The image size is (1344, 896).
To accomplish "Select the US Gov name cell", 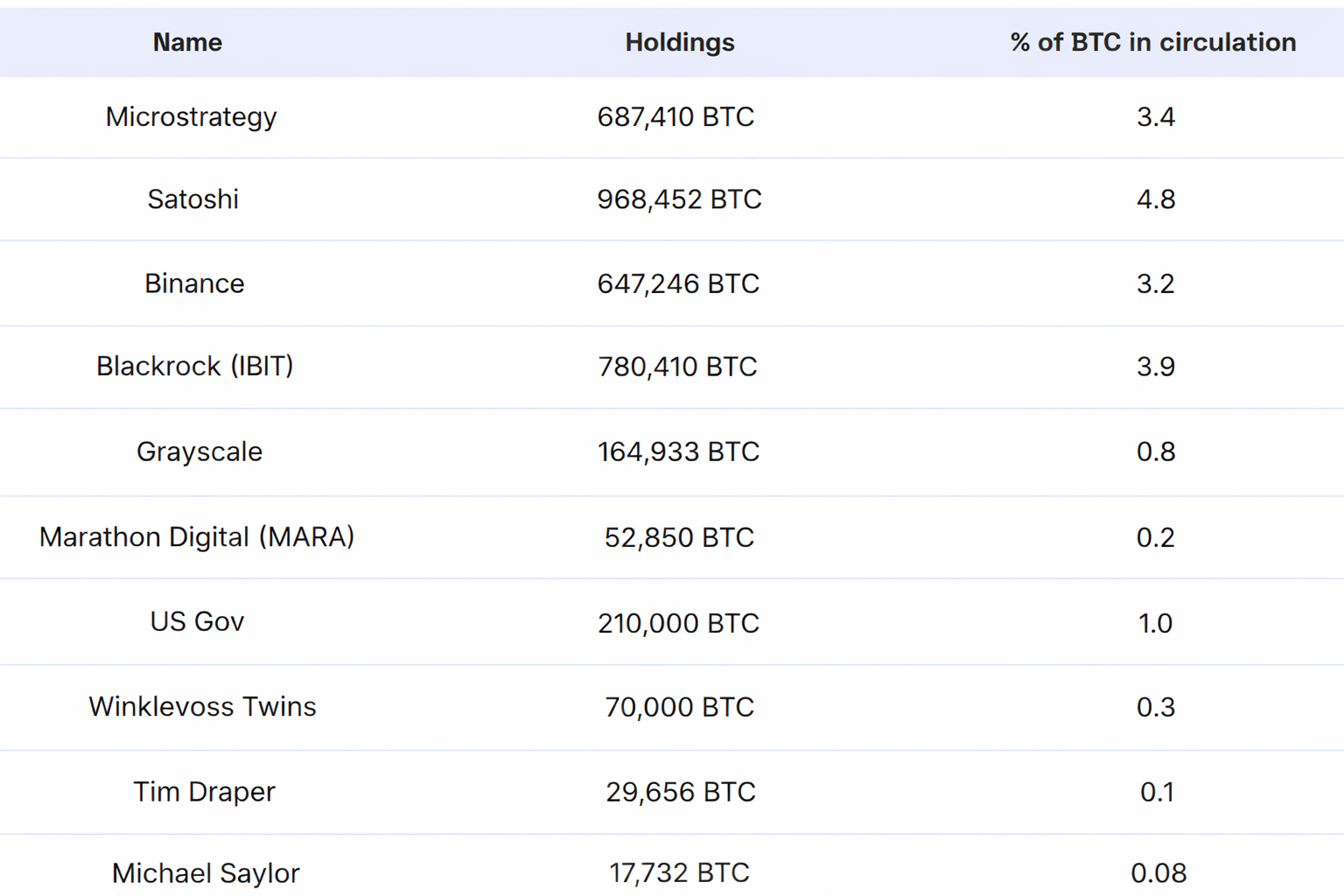I will coord(197,621).
